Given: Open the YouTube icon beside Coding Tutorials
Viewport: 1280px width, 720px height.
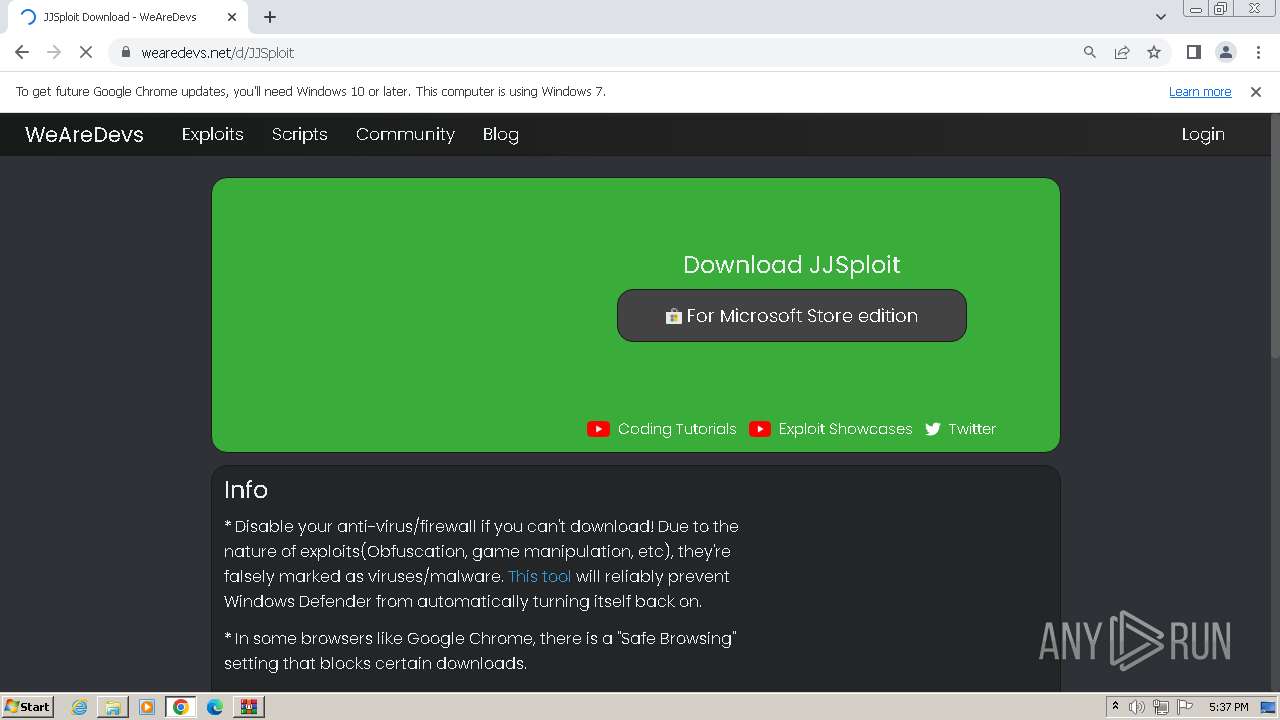Looking at the screenshot, I should (x=598, y=429).
